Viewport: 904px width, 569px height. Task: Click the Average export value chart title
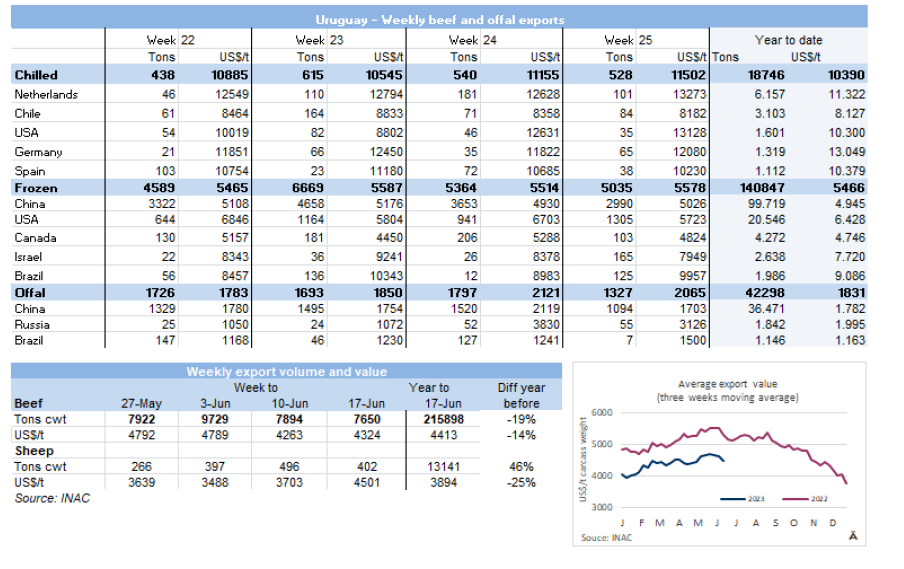pos(726,390)
